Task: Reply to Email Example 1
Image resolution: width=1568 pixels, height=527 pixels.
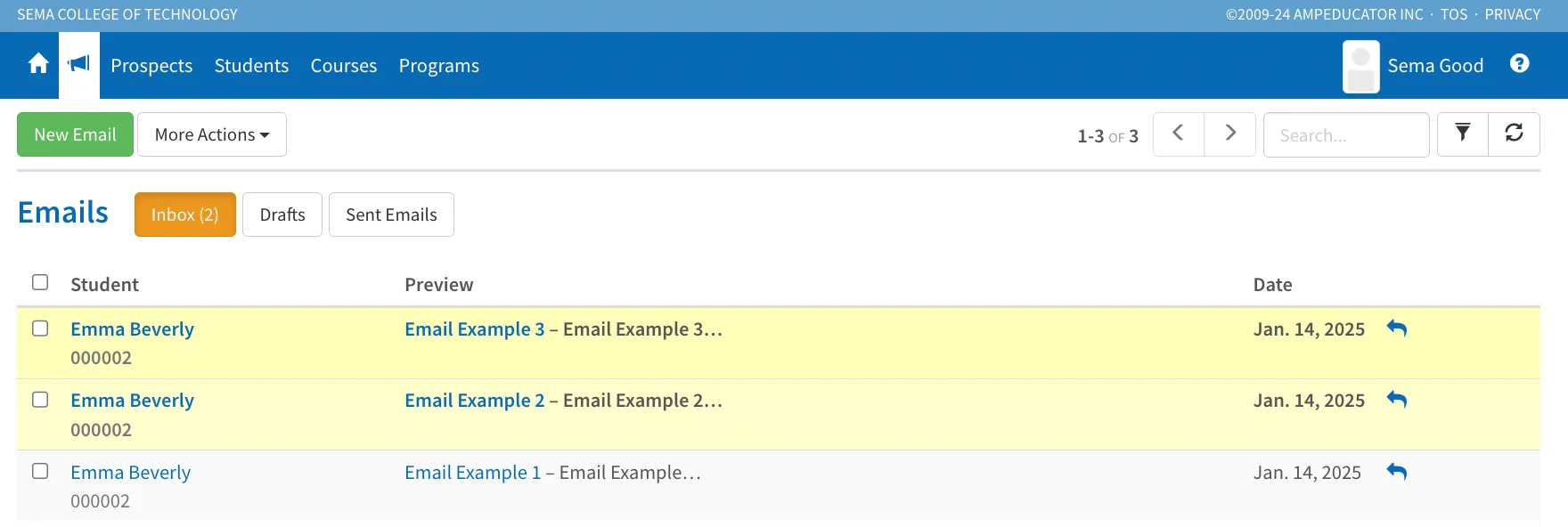Action: (x=1397, y=472)
